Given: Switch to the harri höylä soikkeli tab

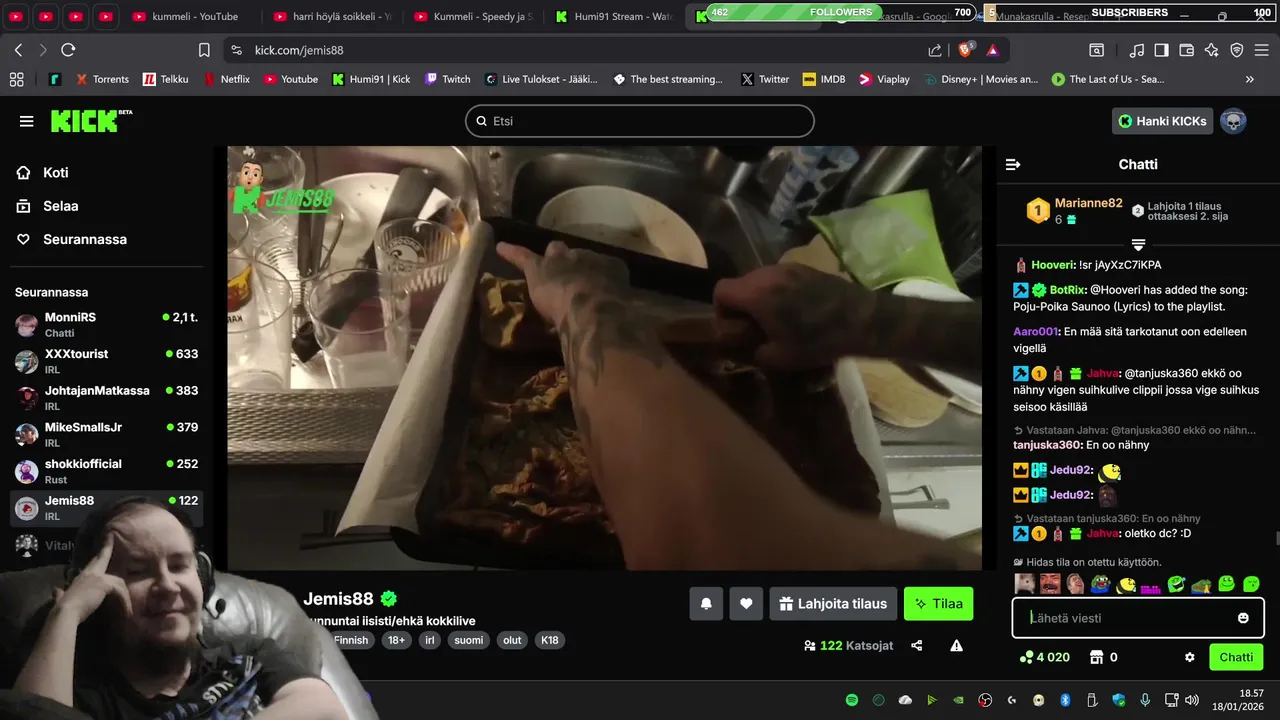Looking at the screenshot, I should click(x=333, y=16).
